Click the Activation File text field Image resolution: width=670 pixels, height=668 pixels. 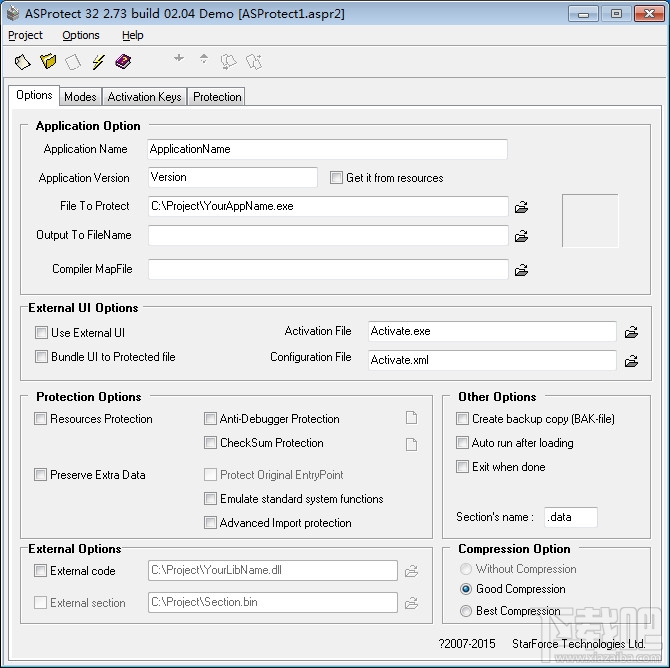click(x=492, y=331)
